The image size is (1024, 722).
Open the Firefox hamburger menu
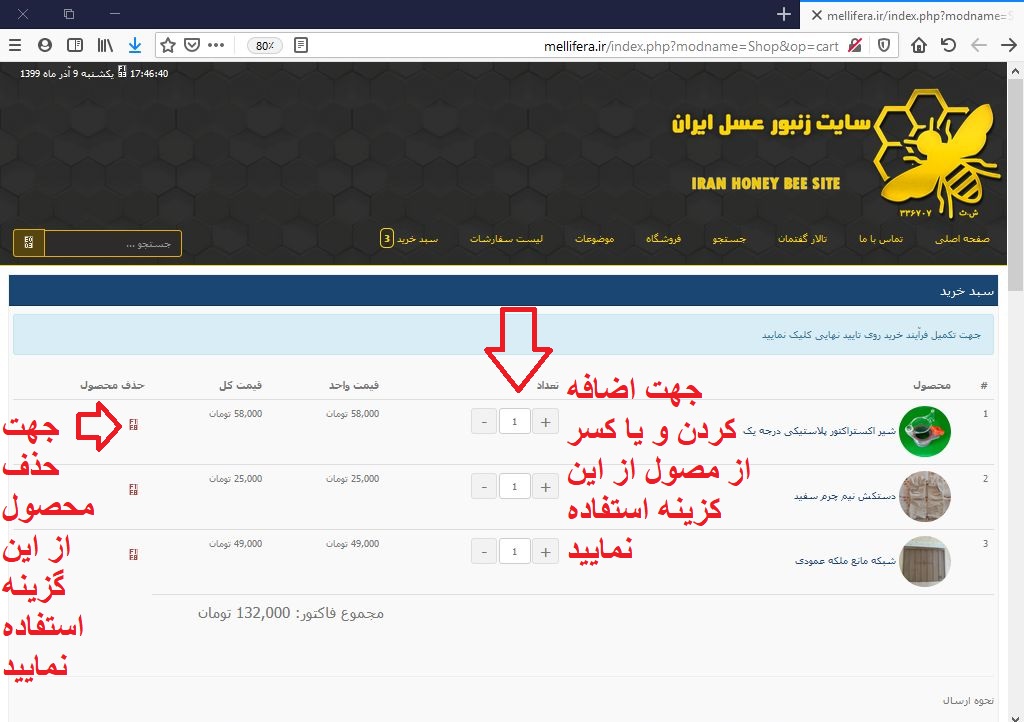[x=15, y=45]
